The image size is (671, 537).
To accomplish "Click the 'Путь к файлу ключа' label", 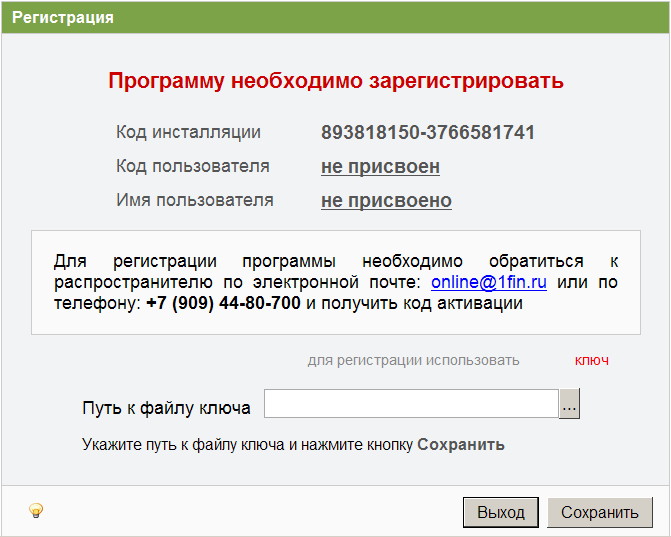I will [x=166, y=408].
